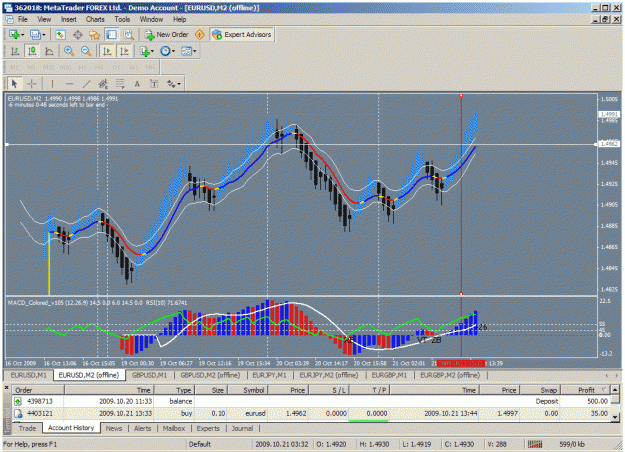Open the Arrows objects dropdown

click(173, 84)
